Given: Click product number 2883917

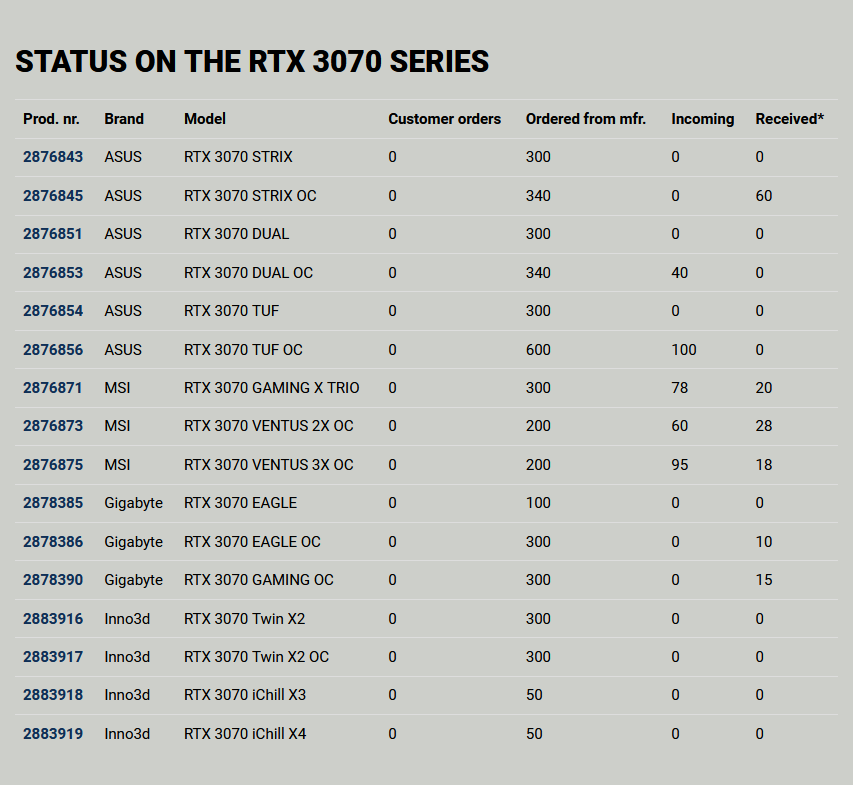Looking at the screenshot, I should (x=53, y=657).
